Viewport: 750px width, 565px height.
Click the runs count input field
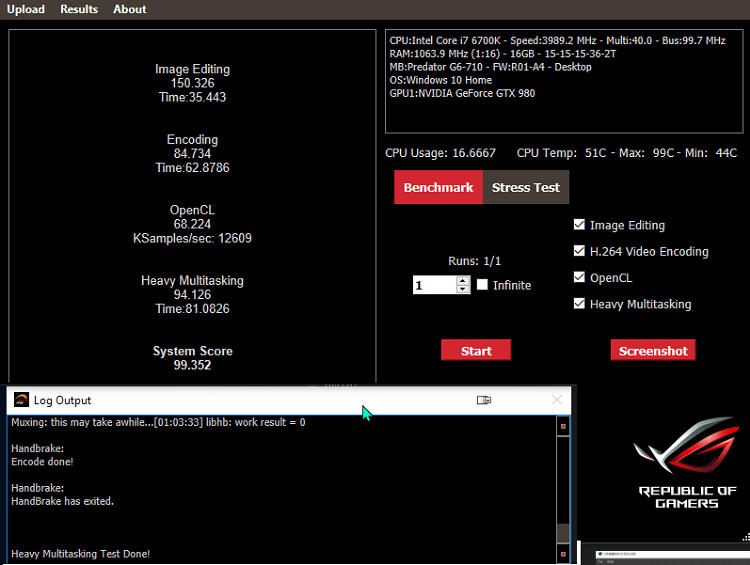[x=434, y=285]
